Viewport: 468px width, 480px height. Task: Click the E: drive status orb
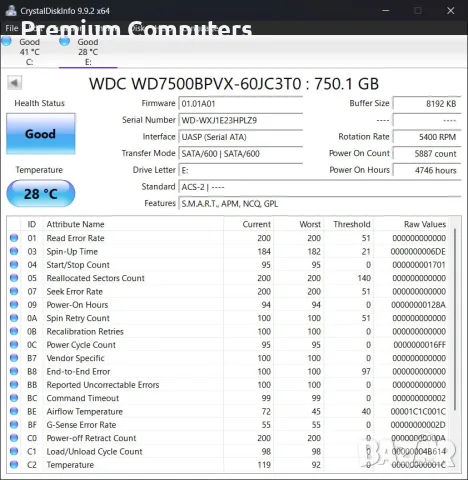click(x=64, y=41)
